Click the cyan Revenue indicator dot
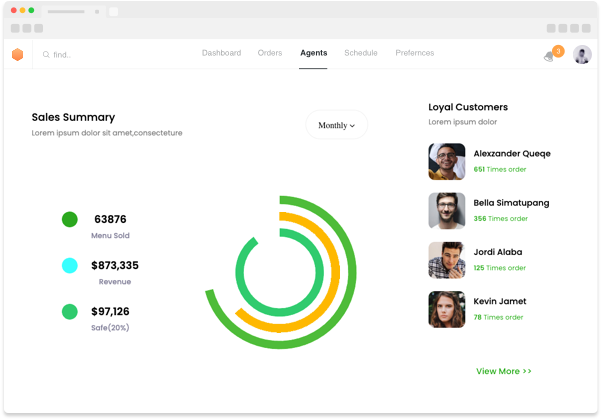This screenshot has width=602, height=420. coord(70,265)
